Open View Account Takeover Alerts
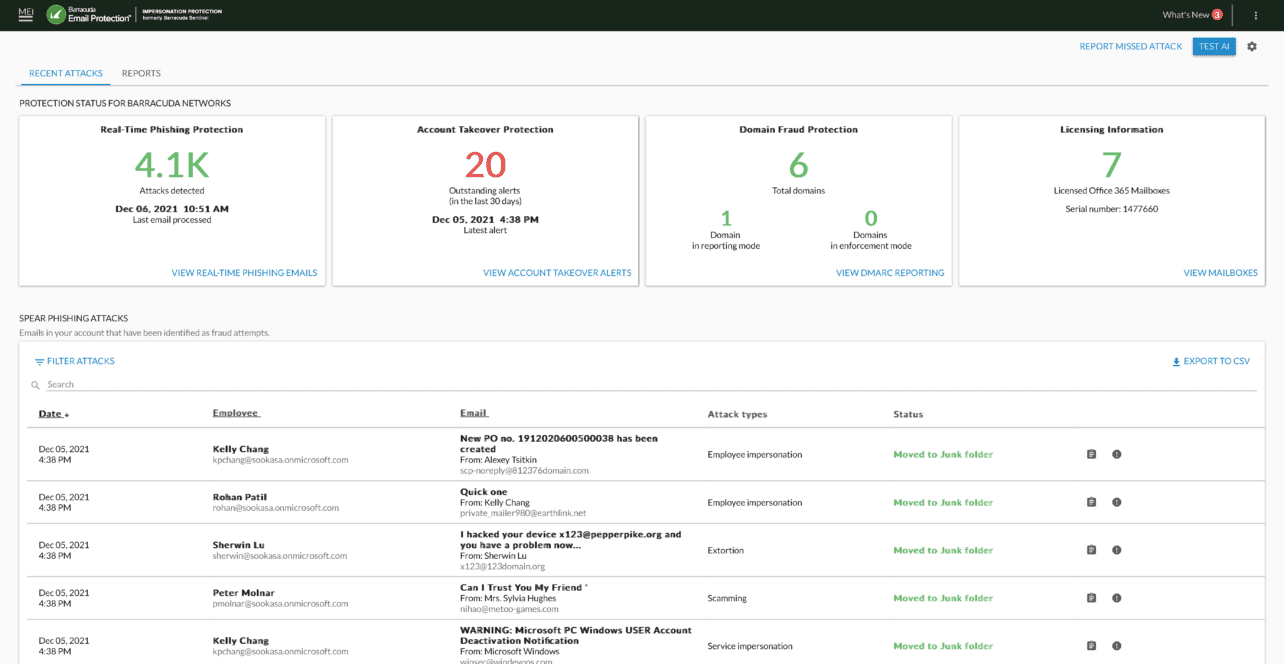 click(x=557, y=273)
